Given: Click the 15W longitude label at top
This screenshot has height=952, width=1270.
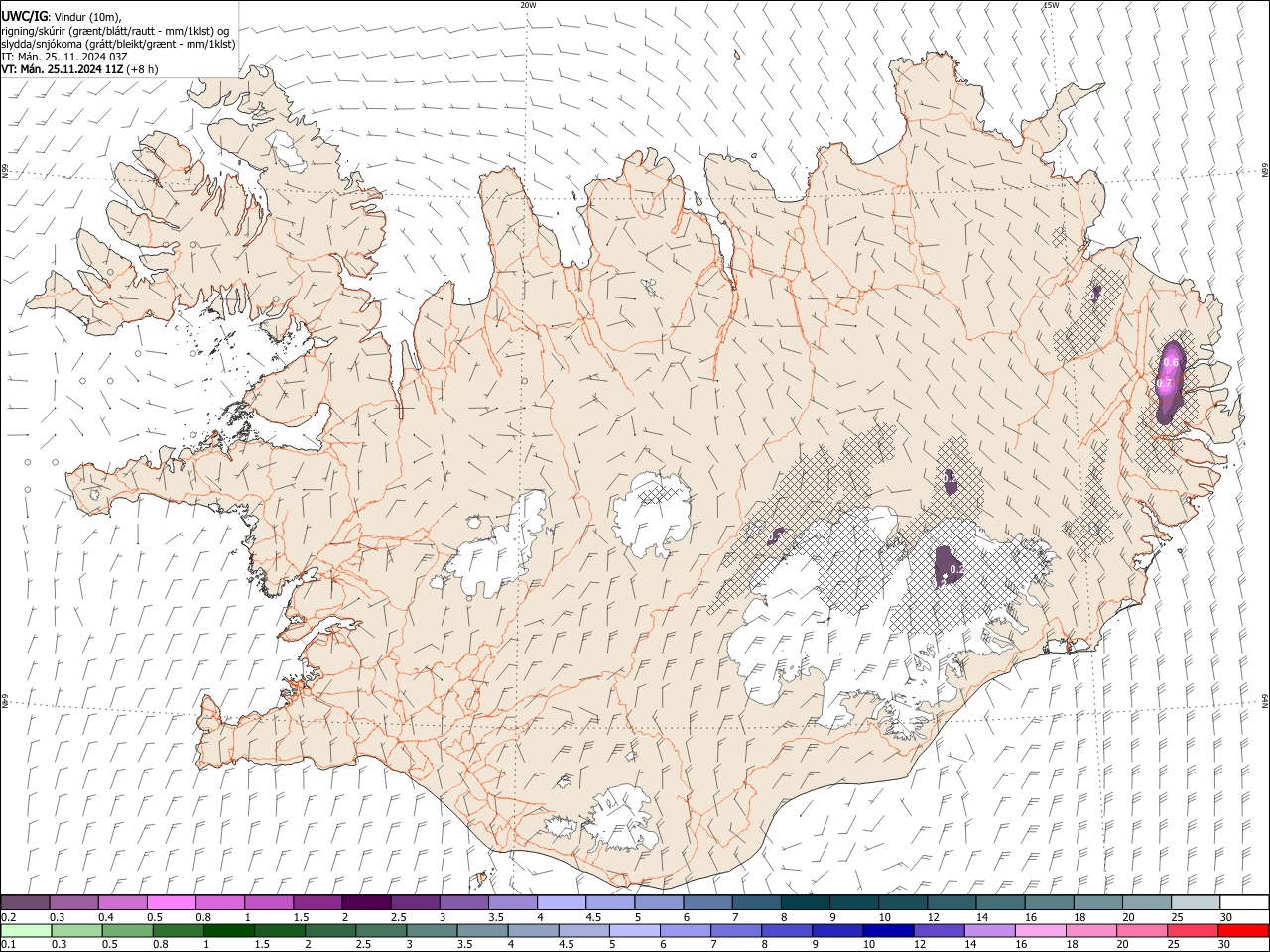Looking at the screenshot, I should pyautogui.click(x=1051, y=5).
